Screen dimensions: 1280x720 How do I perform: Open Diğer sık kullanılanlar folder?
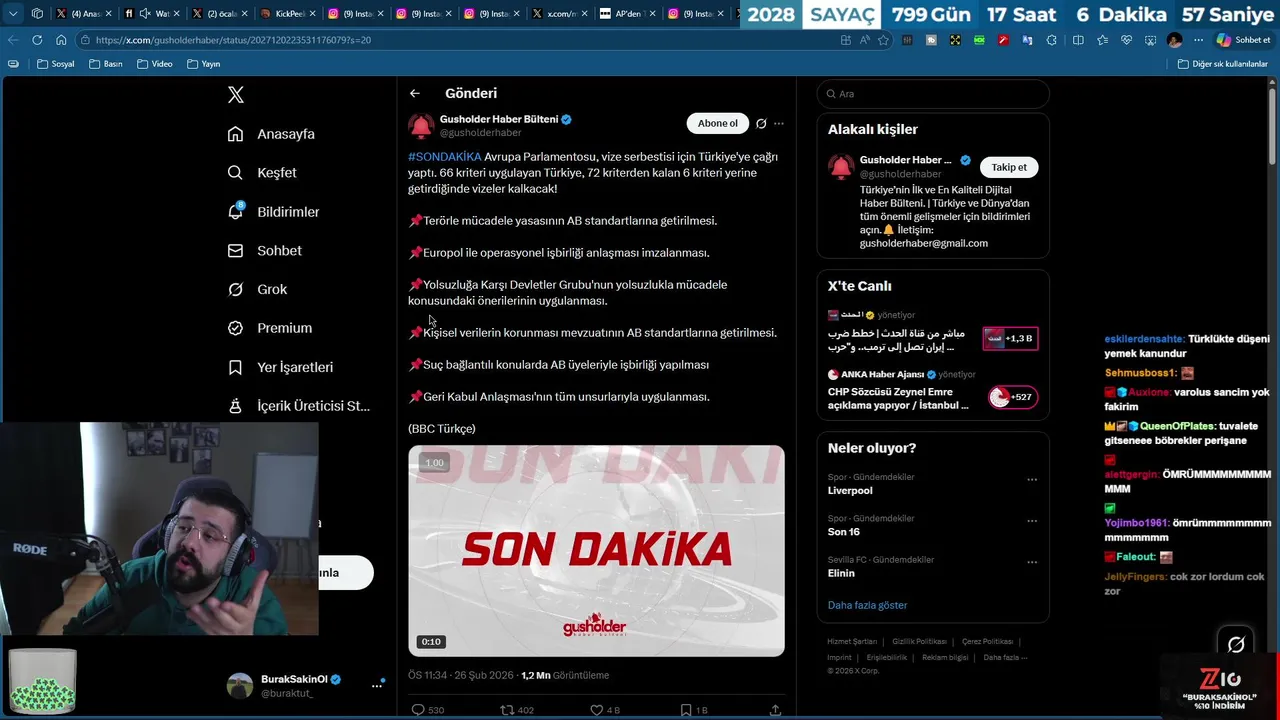pyautogui.click(x=1222, y=64)
